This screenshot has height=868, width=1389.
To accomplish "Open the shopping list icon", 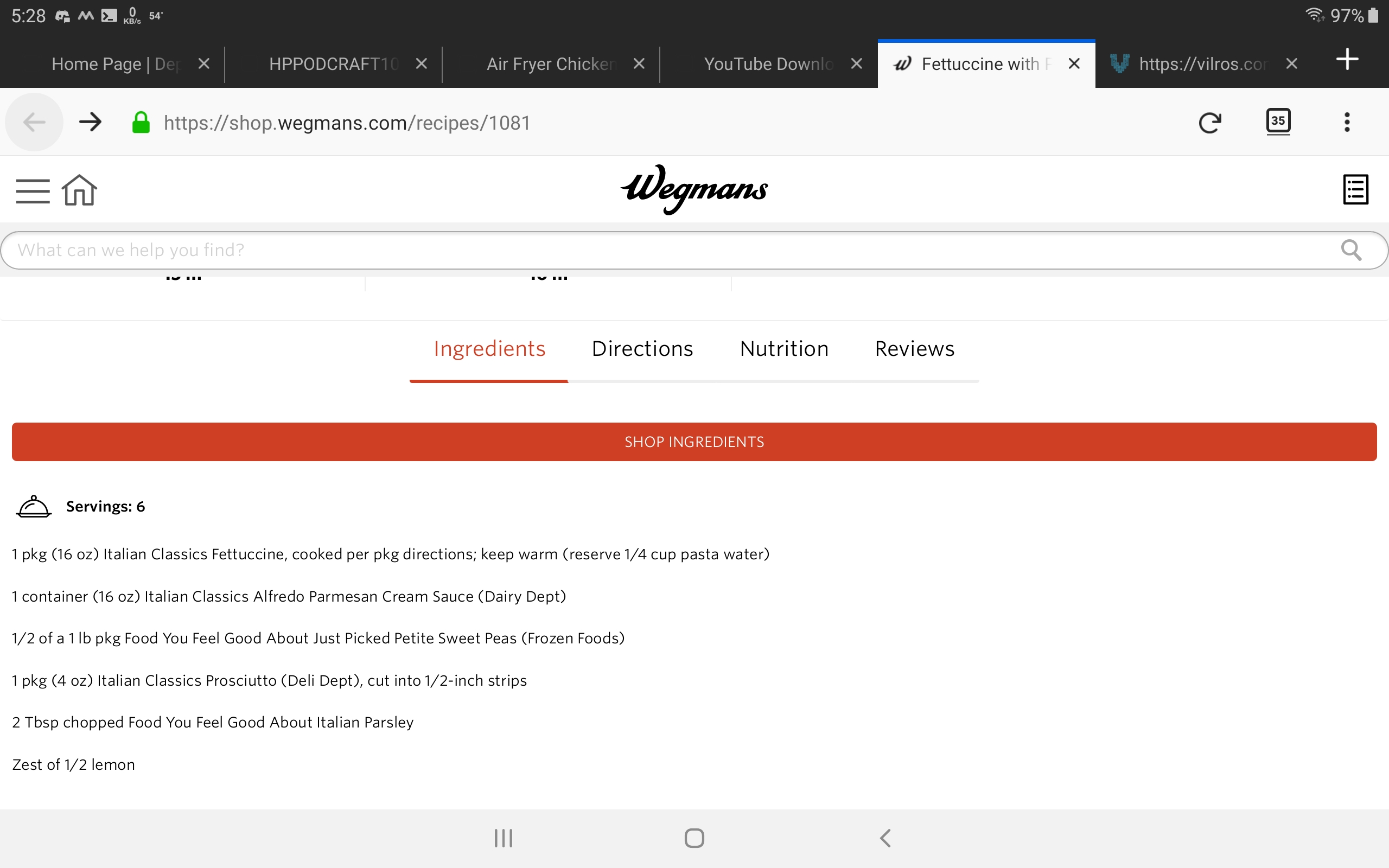I will point(1356,189).
